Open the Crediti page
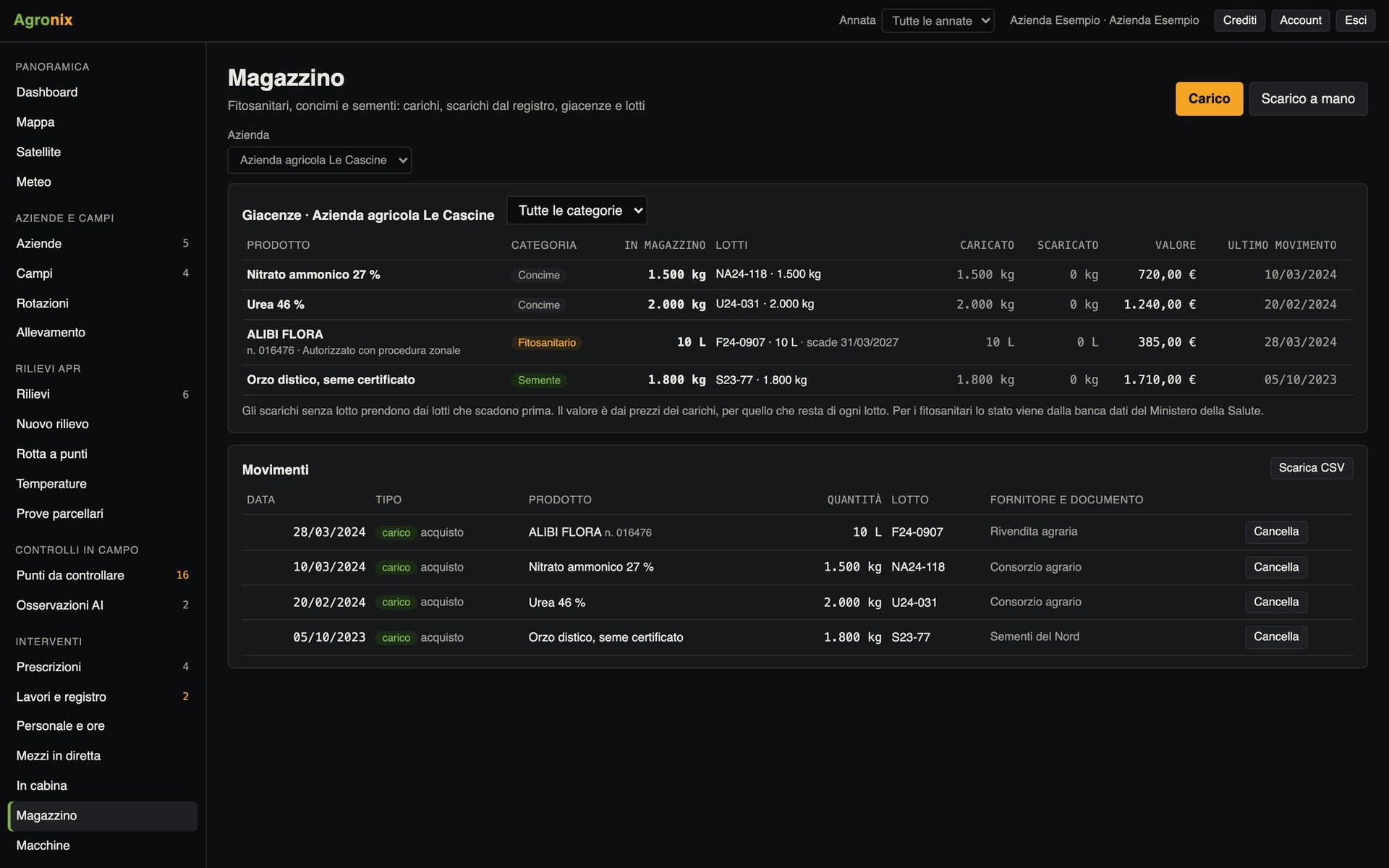Image resolution: width=1389 pixels, height=868 pixels. point(1239,20)
